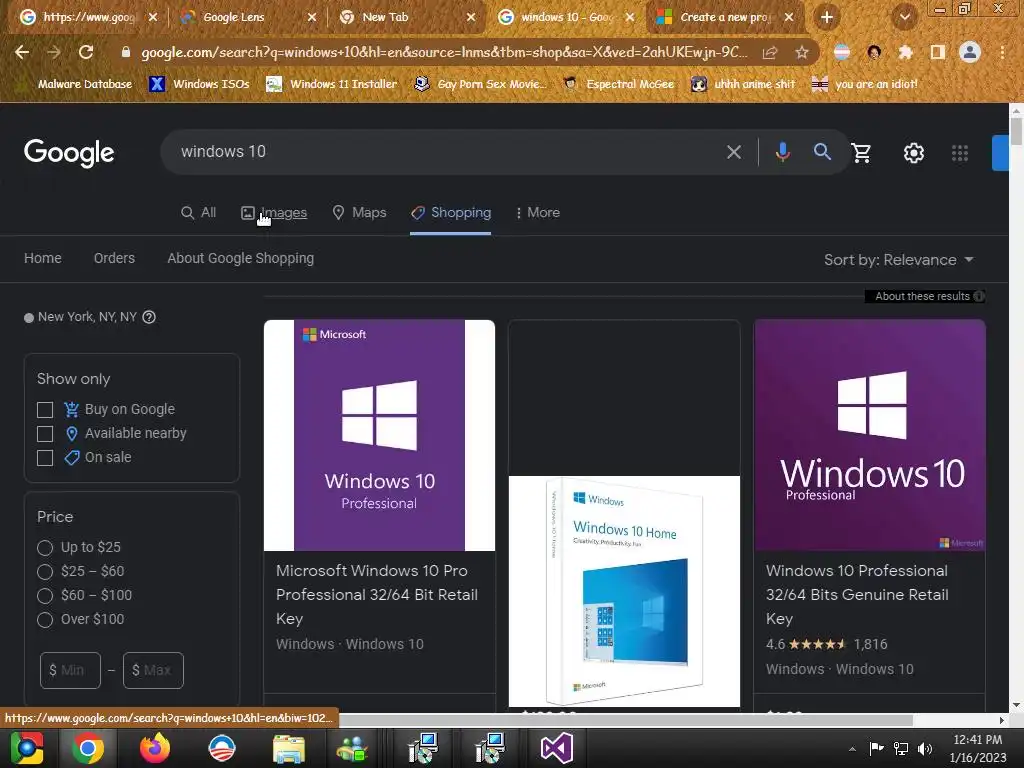The width and height of the screenshot is (1024, 768).
Task: Check the Available nearby box
Action: [45, 434]
